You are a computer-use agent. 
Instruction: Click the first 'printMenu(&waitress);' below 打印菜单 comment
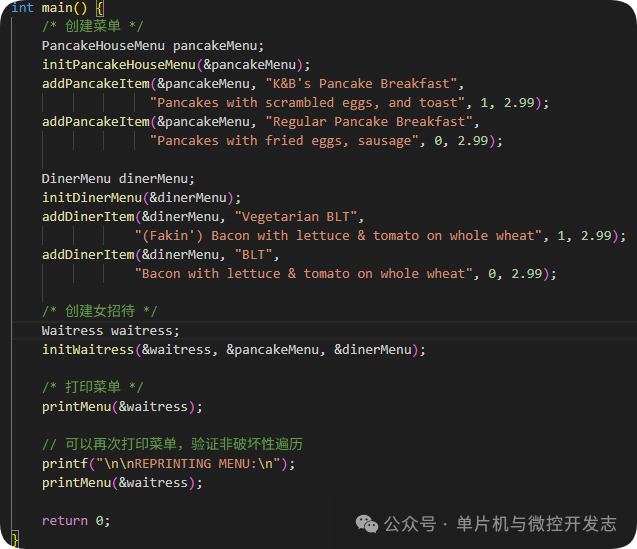tap(122, 407)
